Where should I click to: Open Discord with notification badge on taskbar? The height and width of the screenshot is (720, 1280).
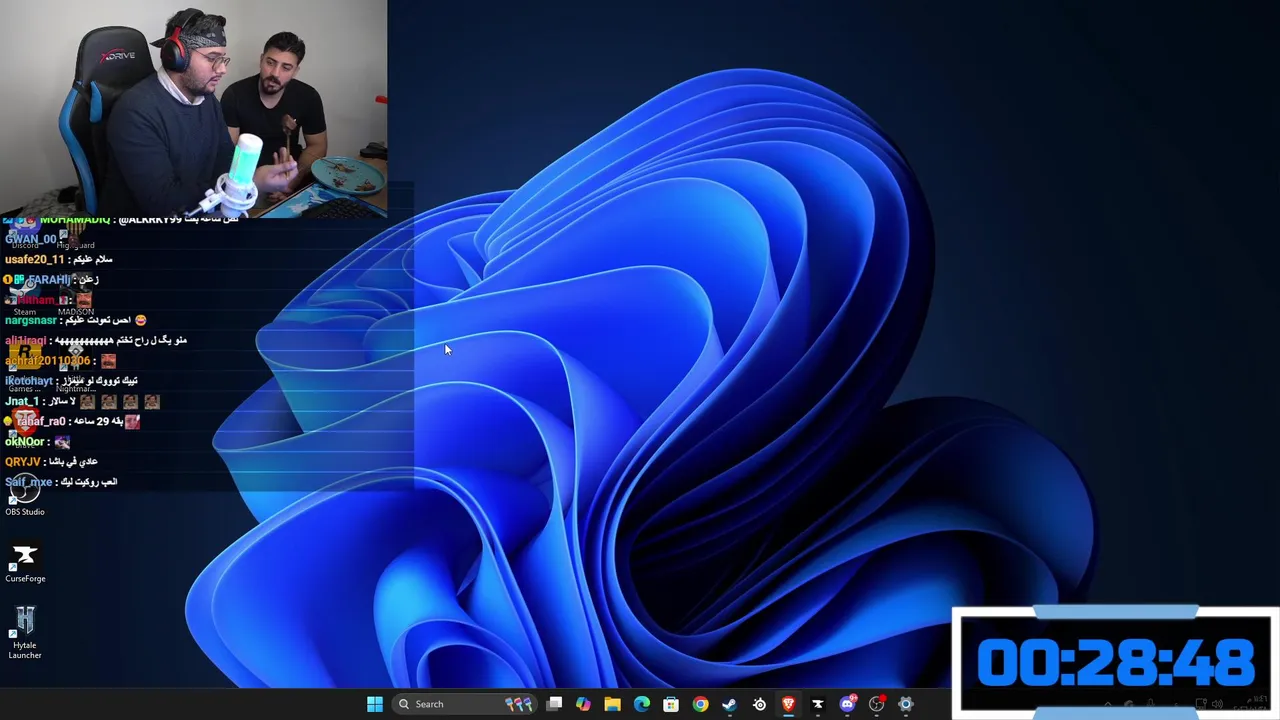[848, 704]
